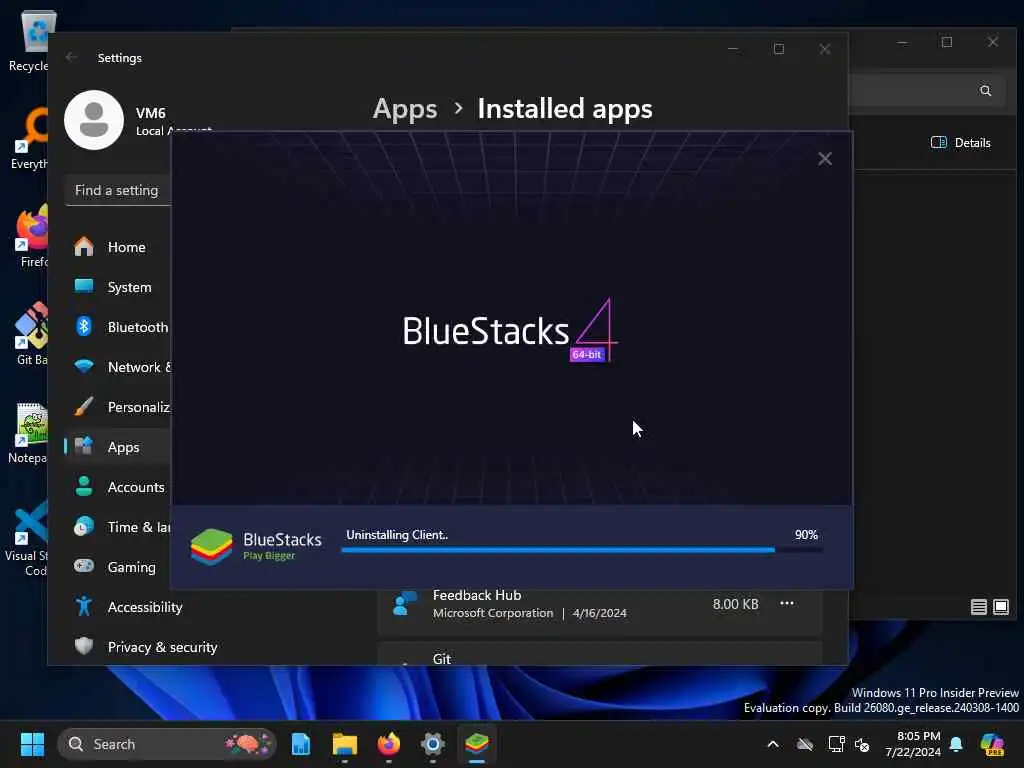Click the Find a setting search box
This screenshot has width=1024, height=768.
[x=118, y=190]
